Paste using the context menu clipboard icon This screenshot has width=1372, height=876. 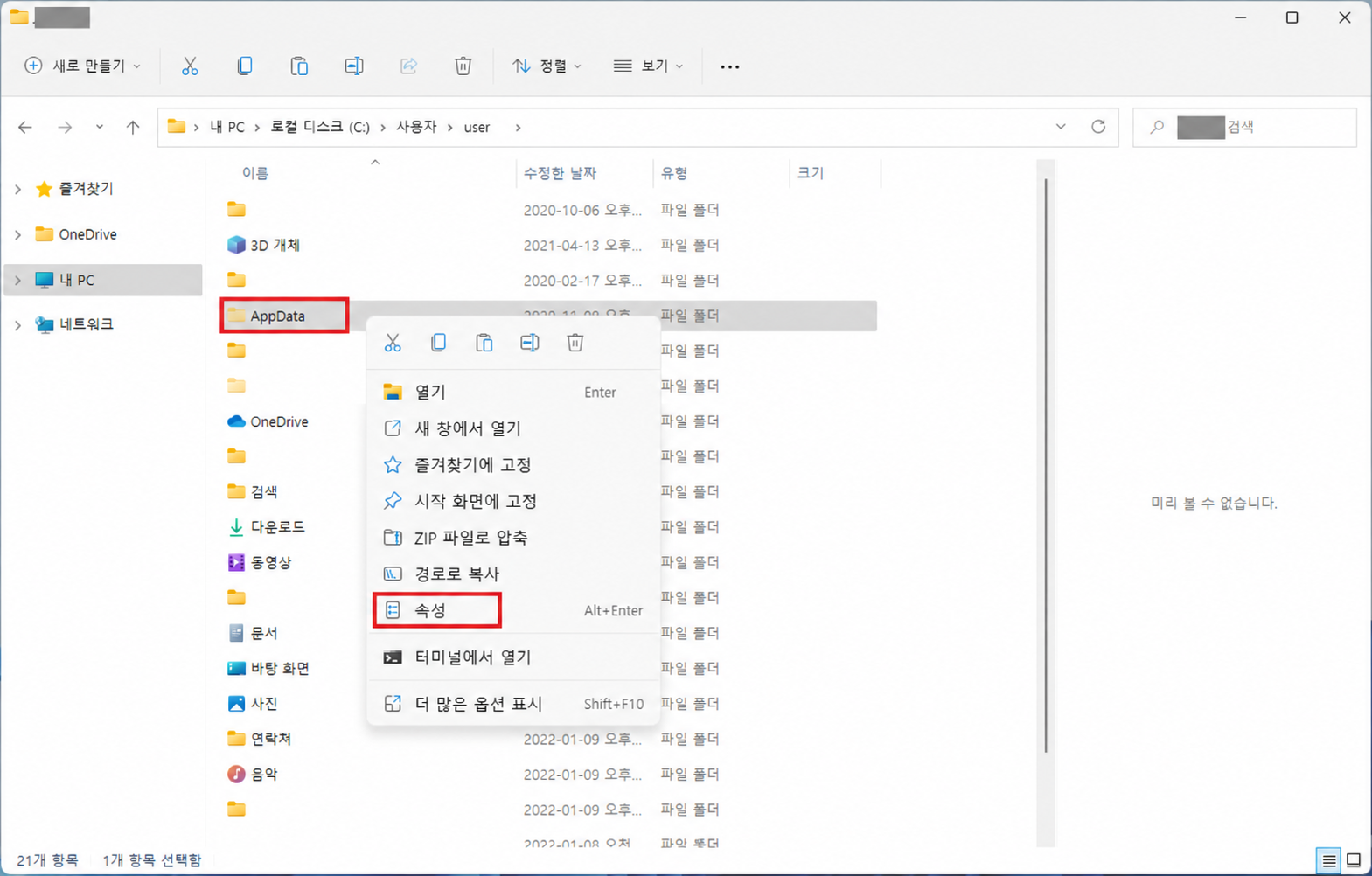pyautogui.click(x=484, y=343)
